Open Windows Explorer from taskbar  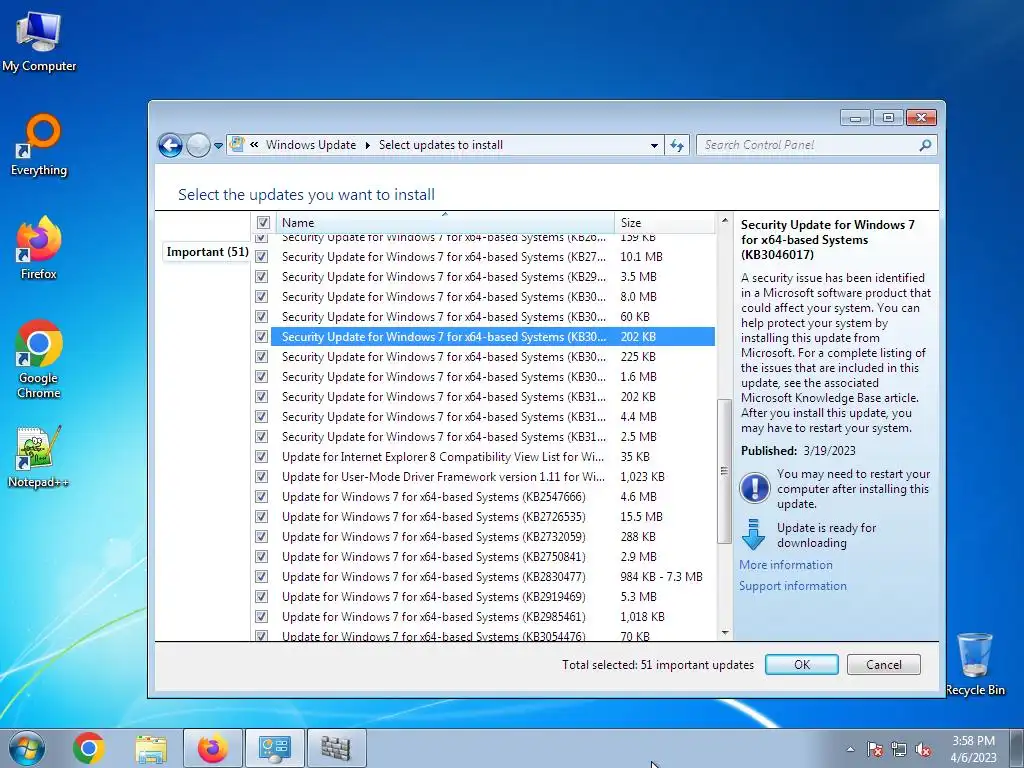[151, 748]
